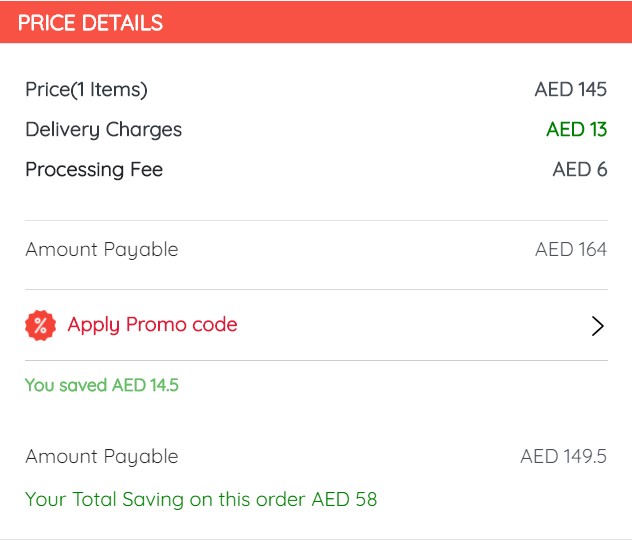Click the Amount Payable label beside AED 164

[x=101, y=250]
